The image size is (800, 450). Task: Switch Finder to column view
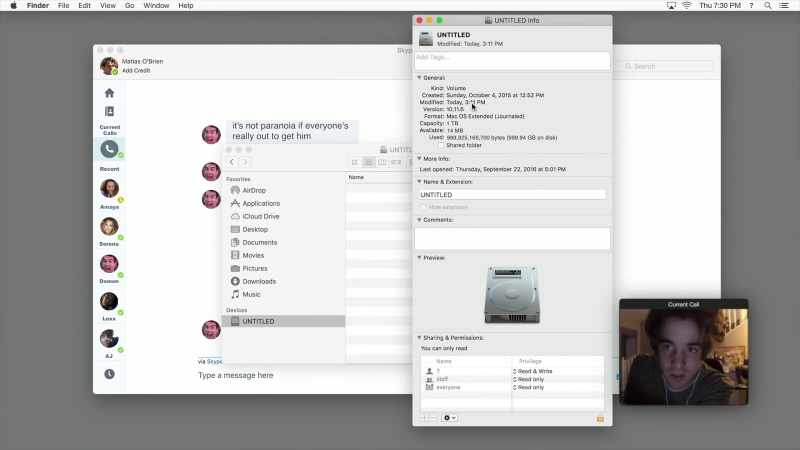pyautogui.click(x=382, y=162)
